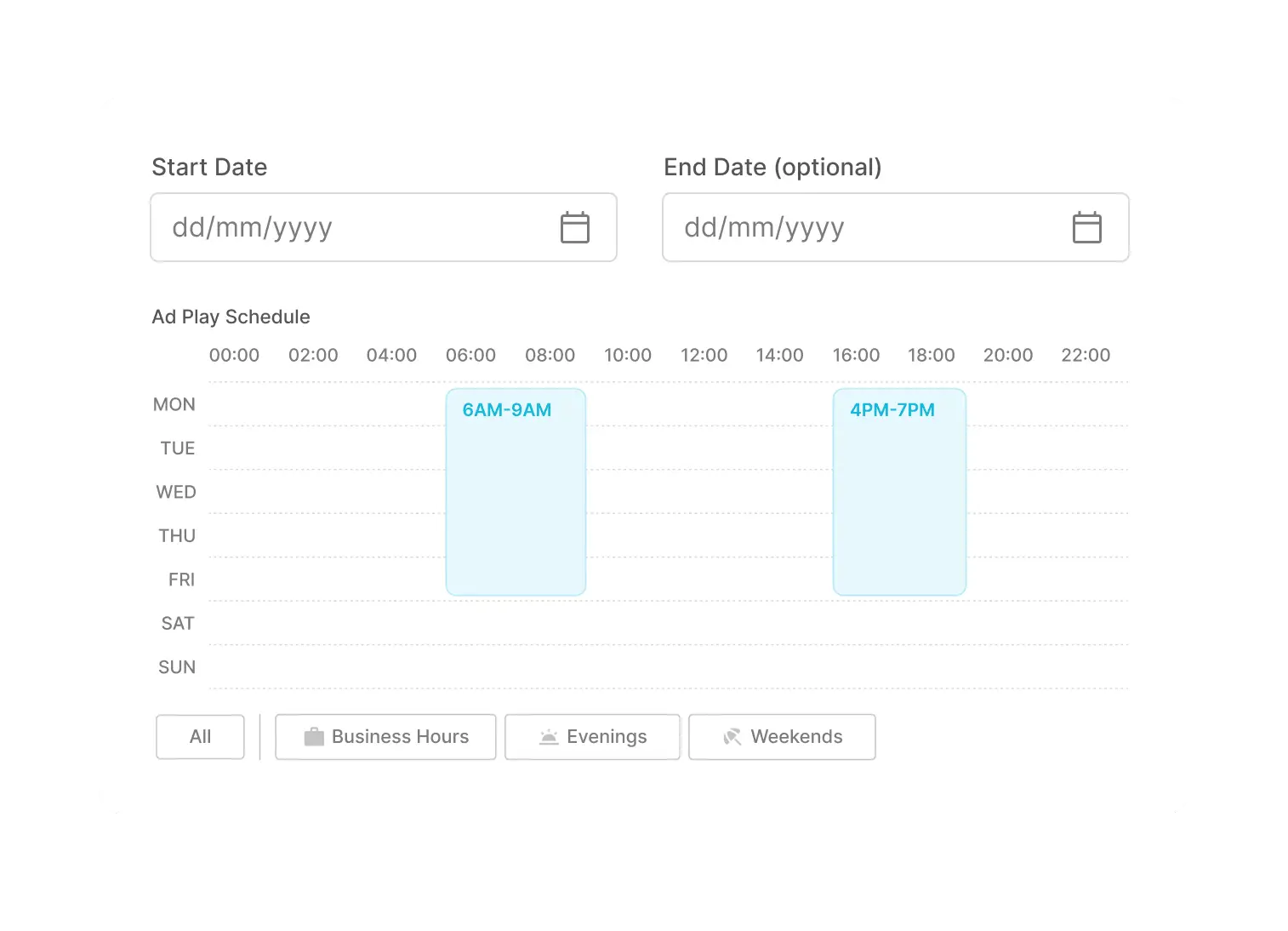Select the All schedule preset
The width and height of the screenshot is (1288, 931).
[x=200, y=736]
